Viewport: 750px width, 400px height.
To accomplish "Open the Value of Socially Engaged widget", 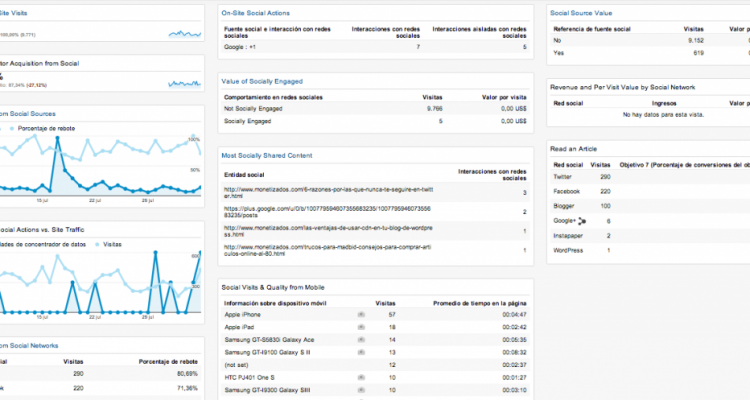I will point(262,81).
